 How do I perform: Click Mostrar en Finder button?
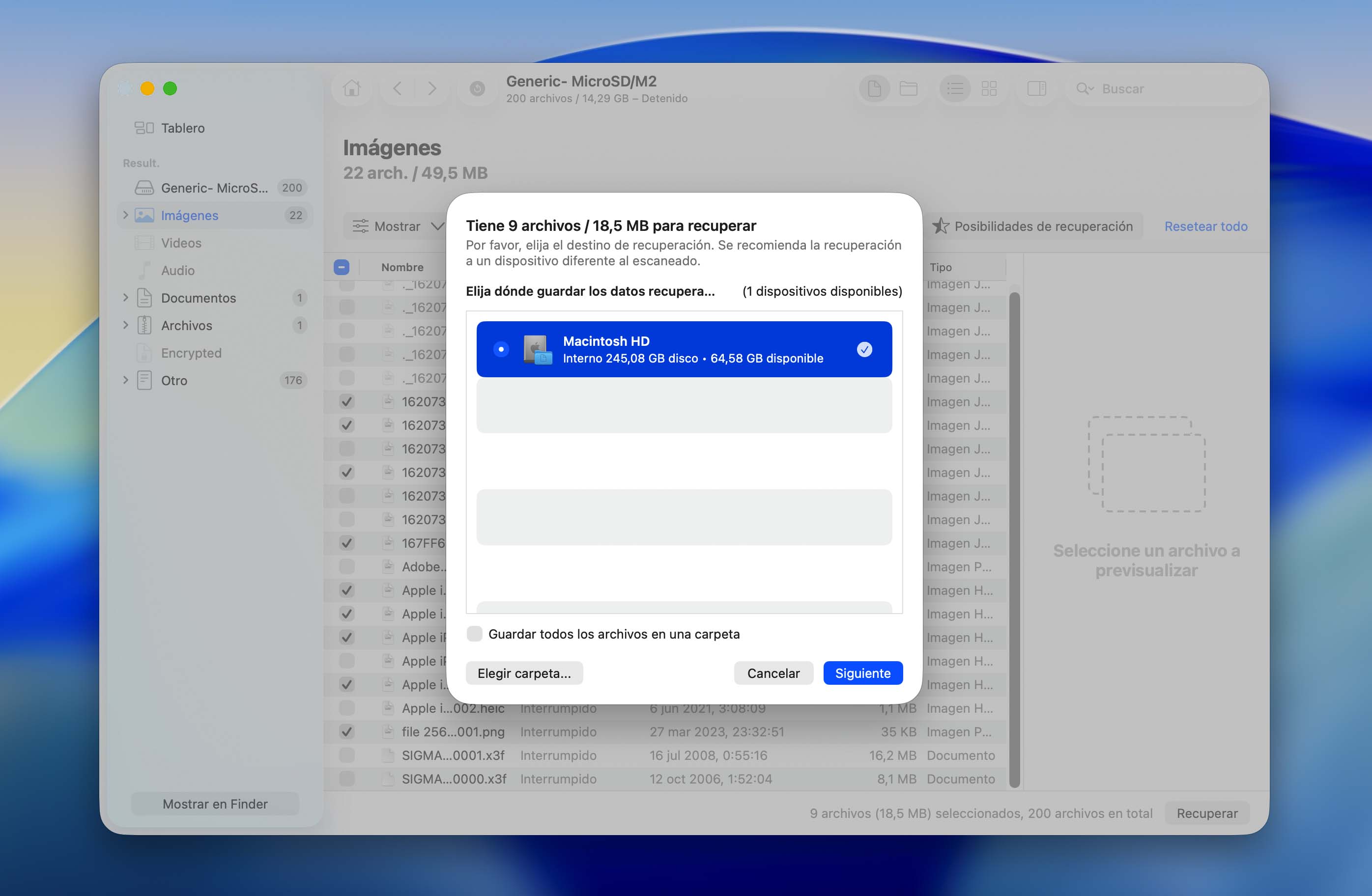click(215, 804)
